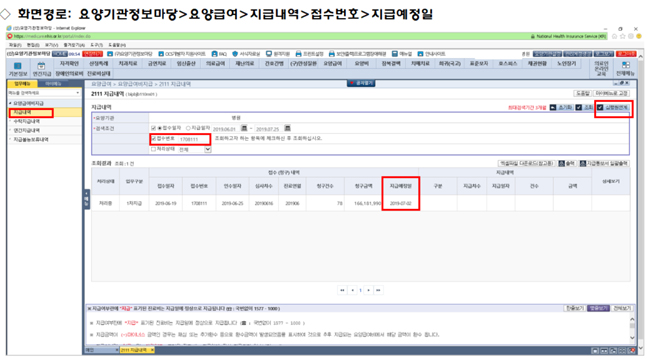Click the 엑셀파일 다운로드 button
The image size is (650, 362).
pyautogui.click(x=526, y=163)
